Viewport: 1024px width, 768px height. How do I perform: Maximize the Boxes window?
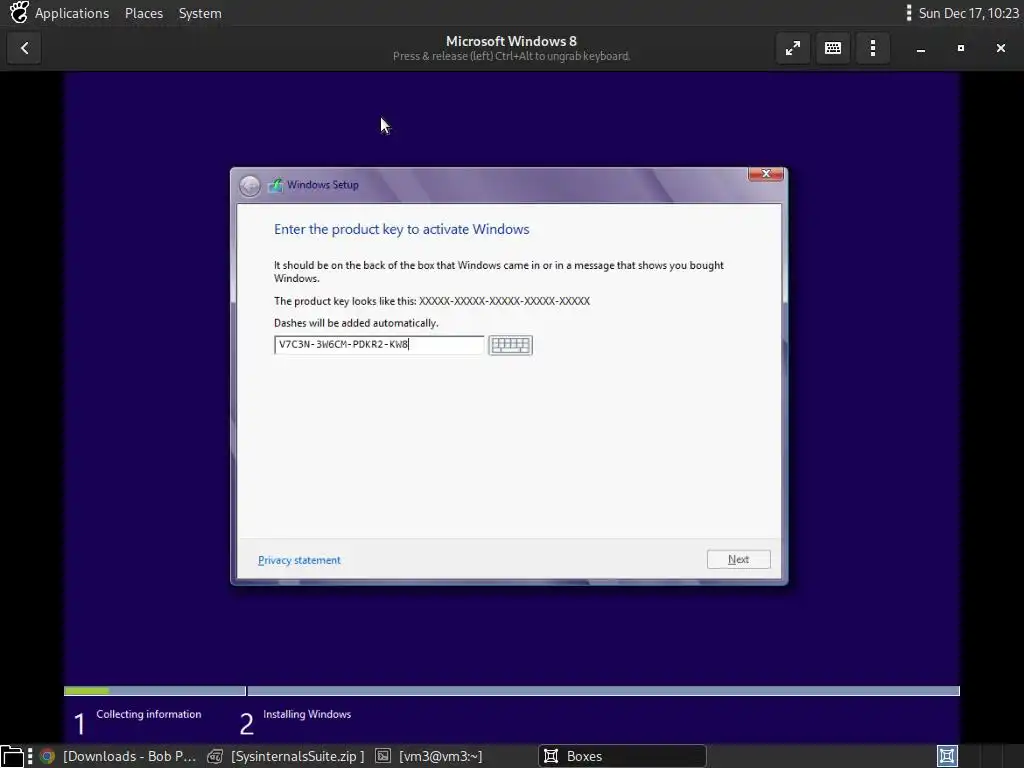[x=961, y=48]
